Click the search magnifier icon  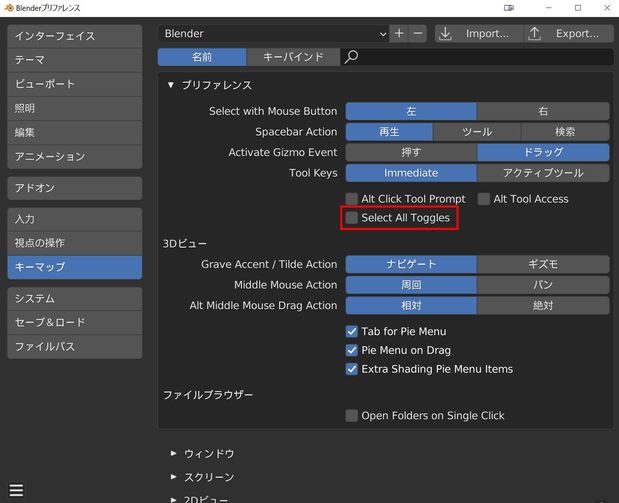pos(351,57)
